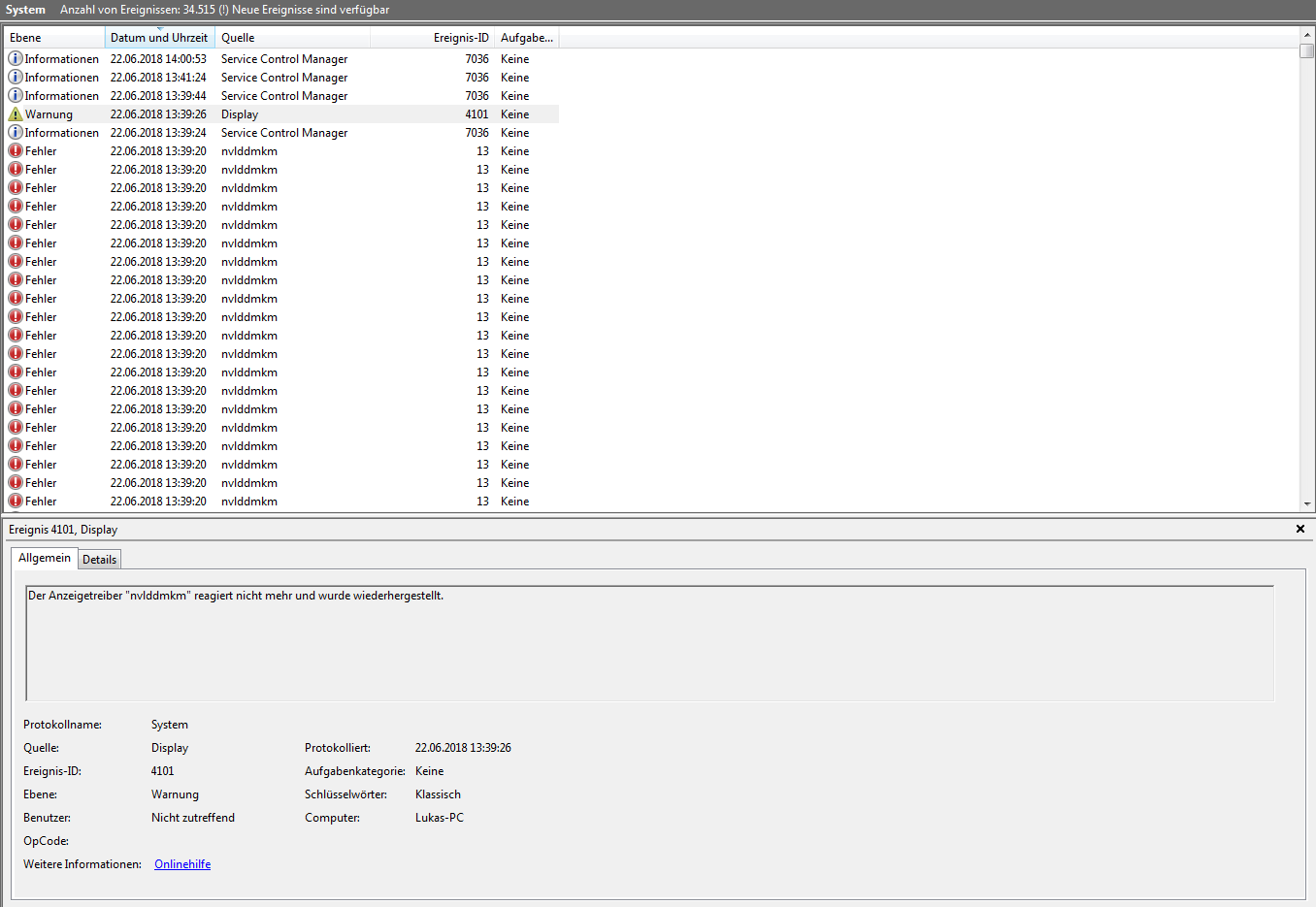Sort events by the Quelle column header
1316x907 pixels.
coord(293,38)
